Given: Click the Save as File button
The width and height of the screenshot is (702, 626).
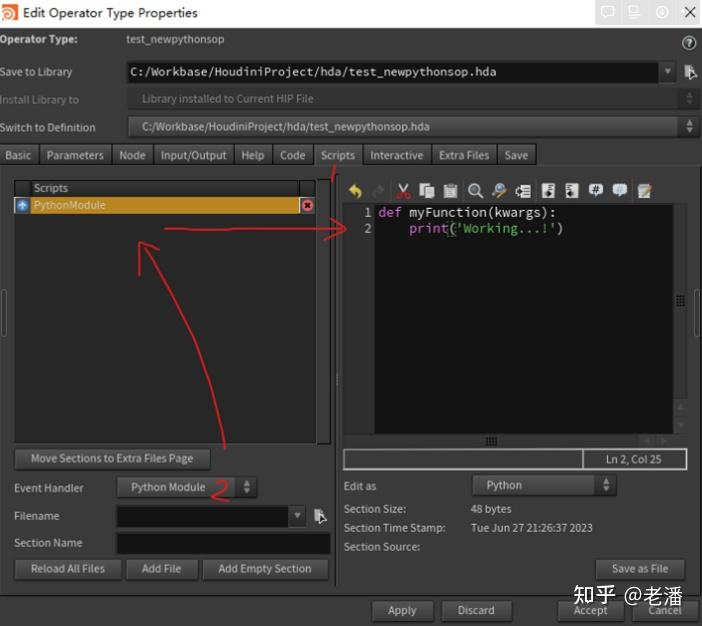Looking at the screenshot, I should click(640, 569).
